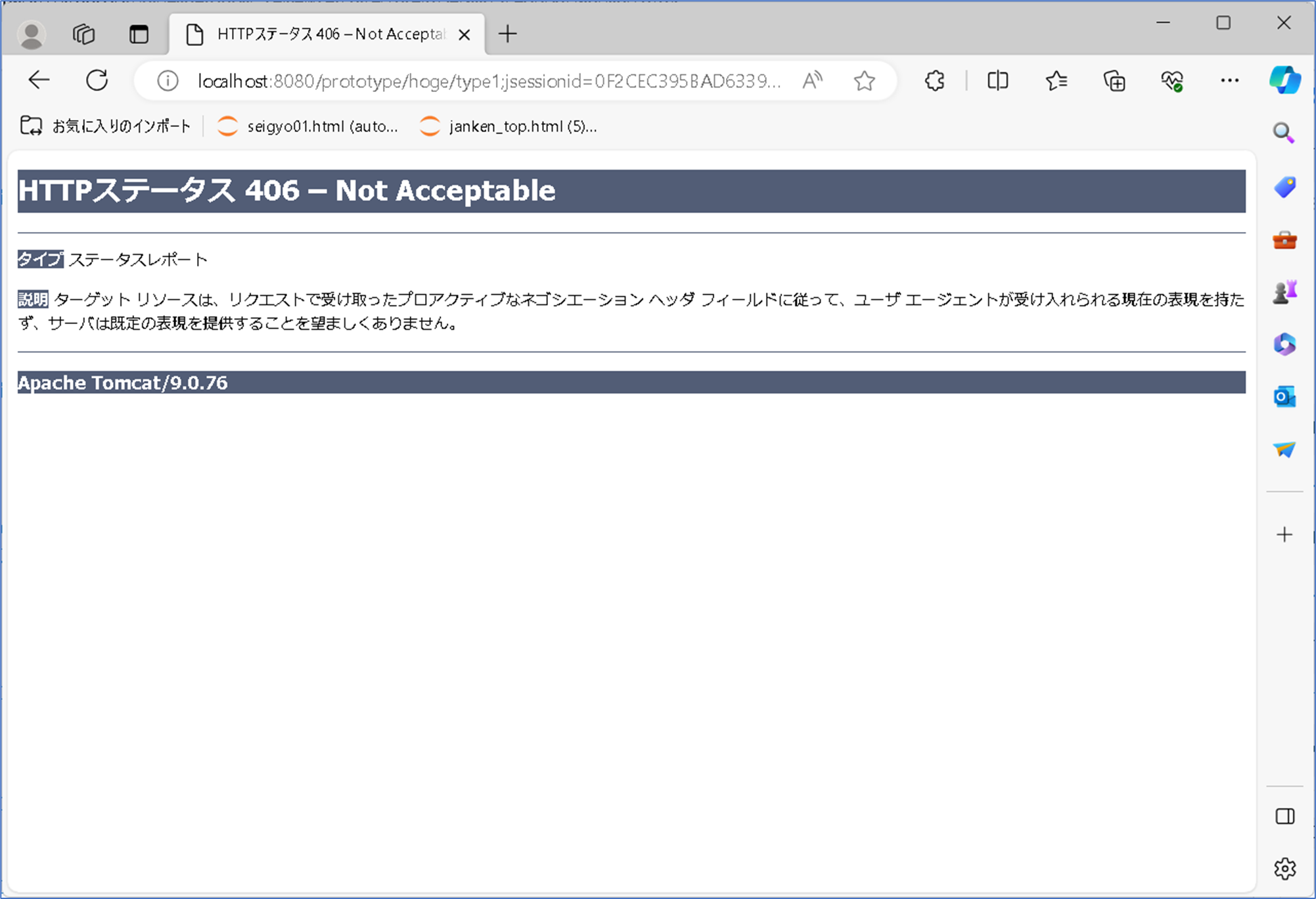The height and width of the screenshot is (899, 1316).
Task: Open seigyo01.html bookmark
Action: click(308, 126)
